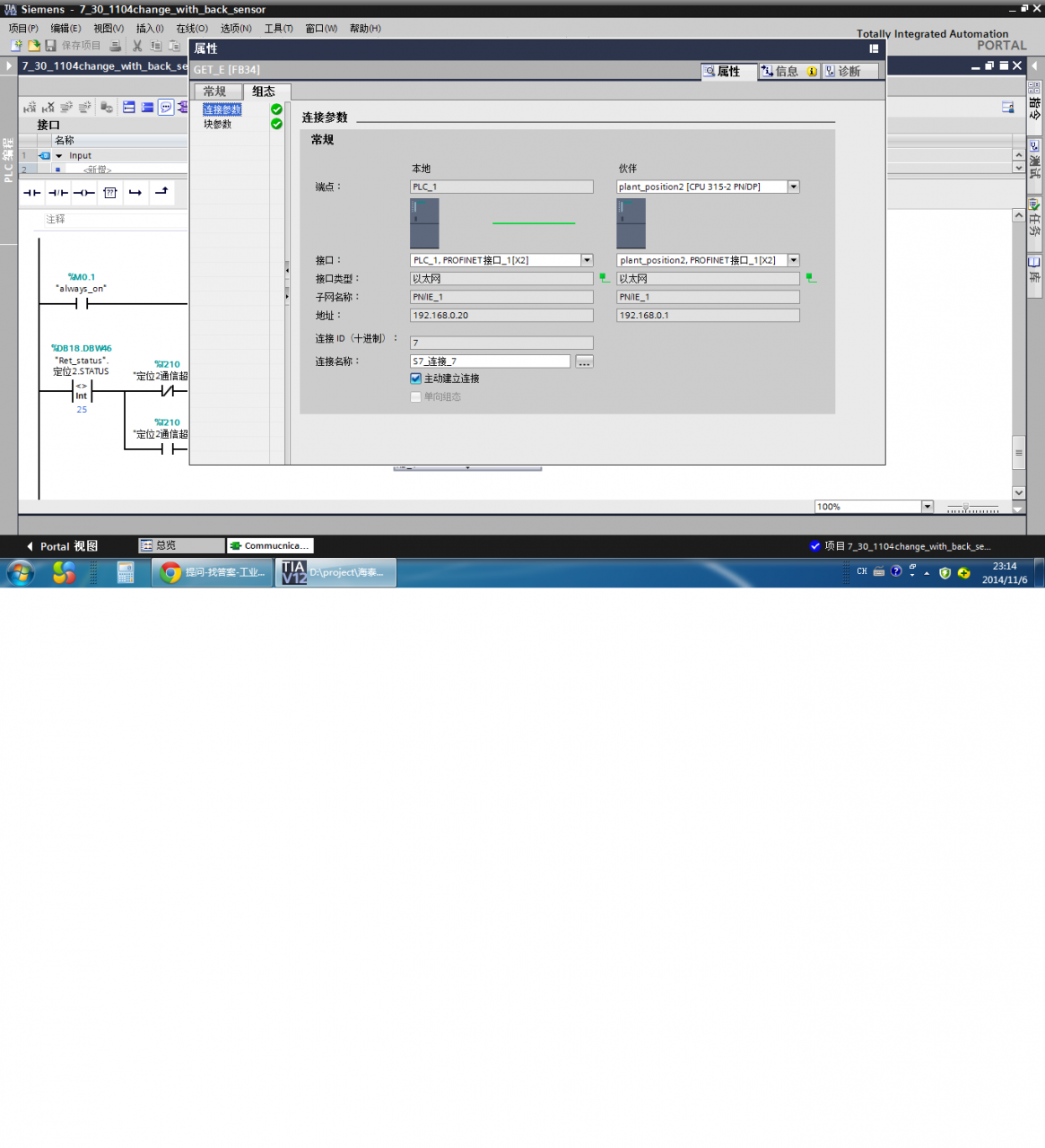1045x1148 pixels.
Task: Click the delete network icon in editor toolbar
Action: click(x=48, y=108)
